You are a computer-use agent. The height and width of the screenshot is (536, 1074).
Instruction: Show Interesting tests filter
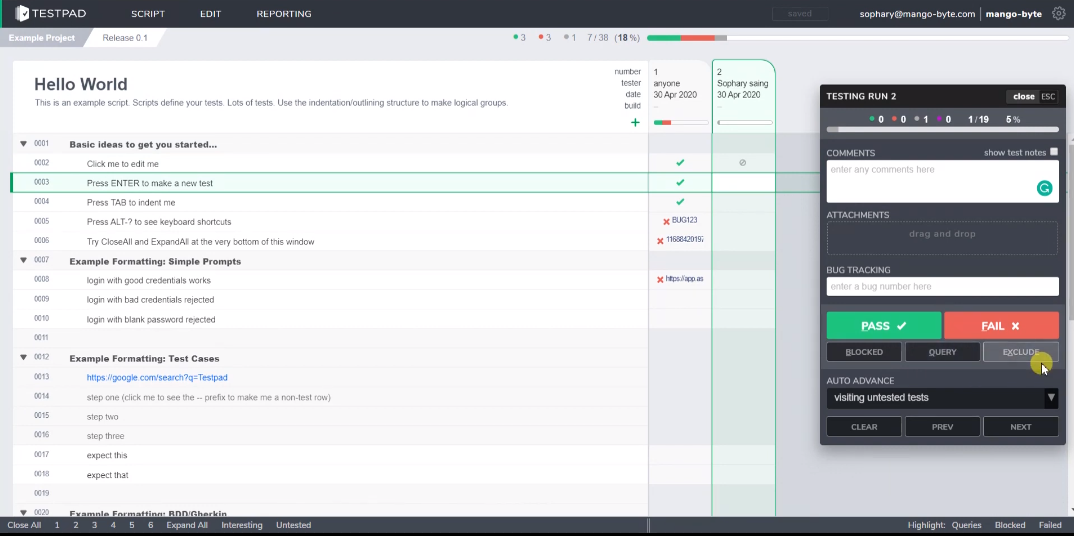point(242,525)
